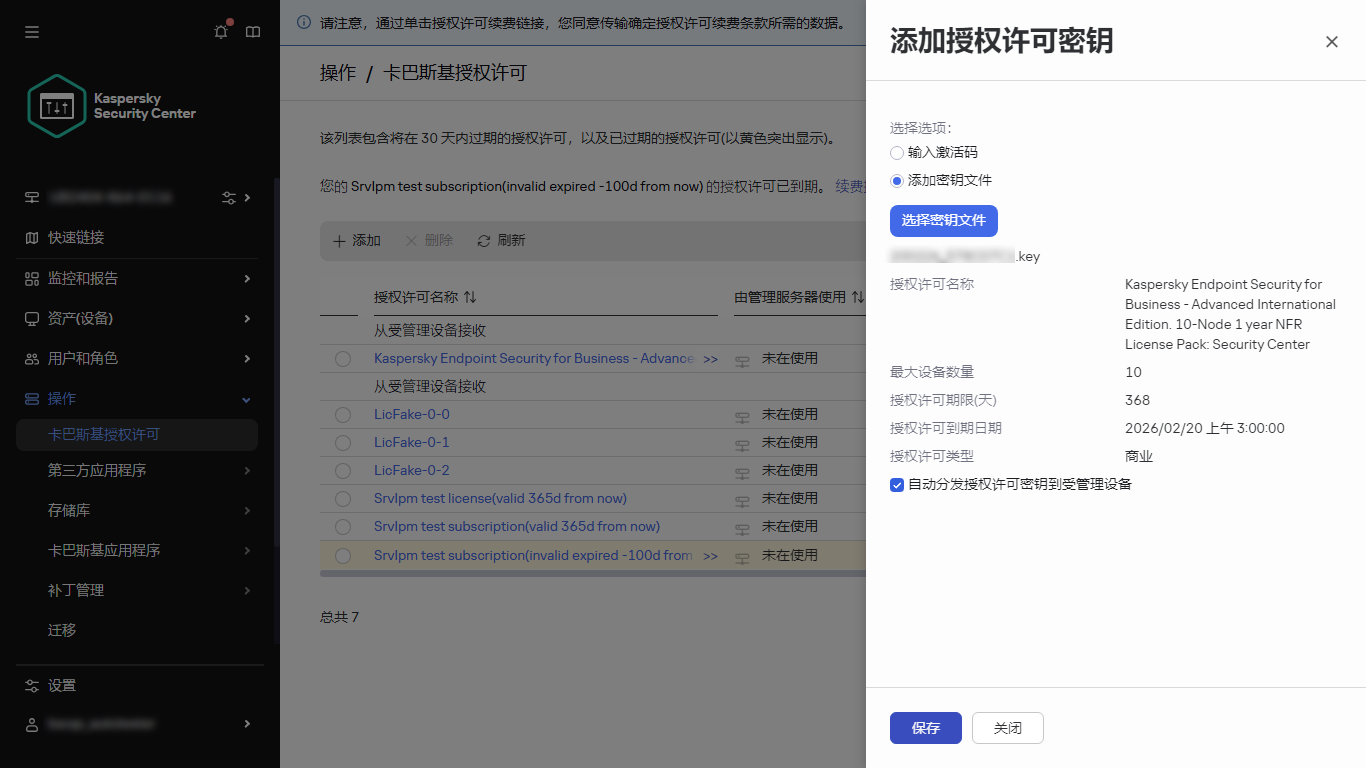Select the 输入激活码 radio option
The height and width of the screenshot is (768, 1366).
click(x=897, y=153)
